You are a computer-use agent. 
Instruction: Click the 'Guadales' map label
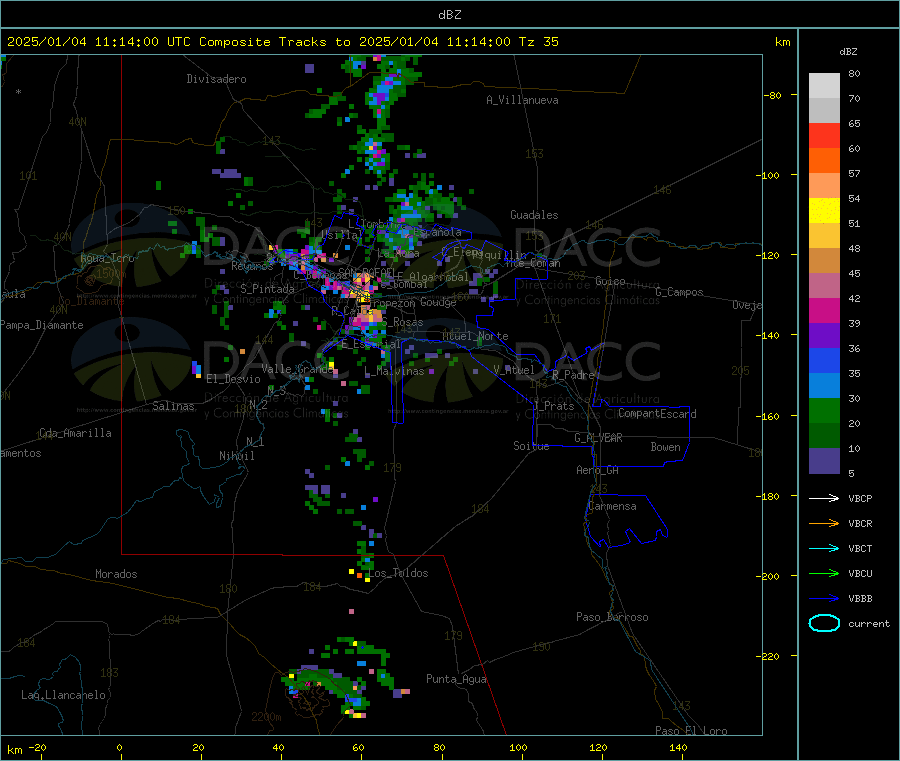[x=534, y=215]
